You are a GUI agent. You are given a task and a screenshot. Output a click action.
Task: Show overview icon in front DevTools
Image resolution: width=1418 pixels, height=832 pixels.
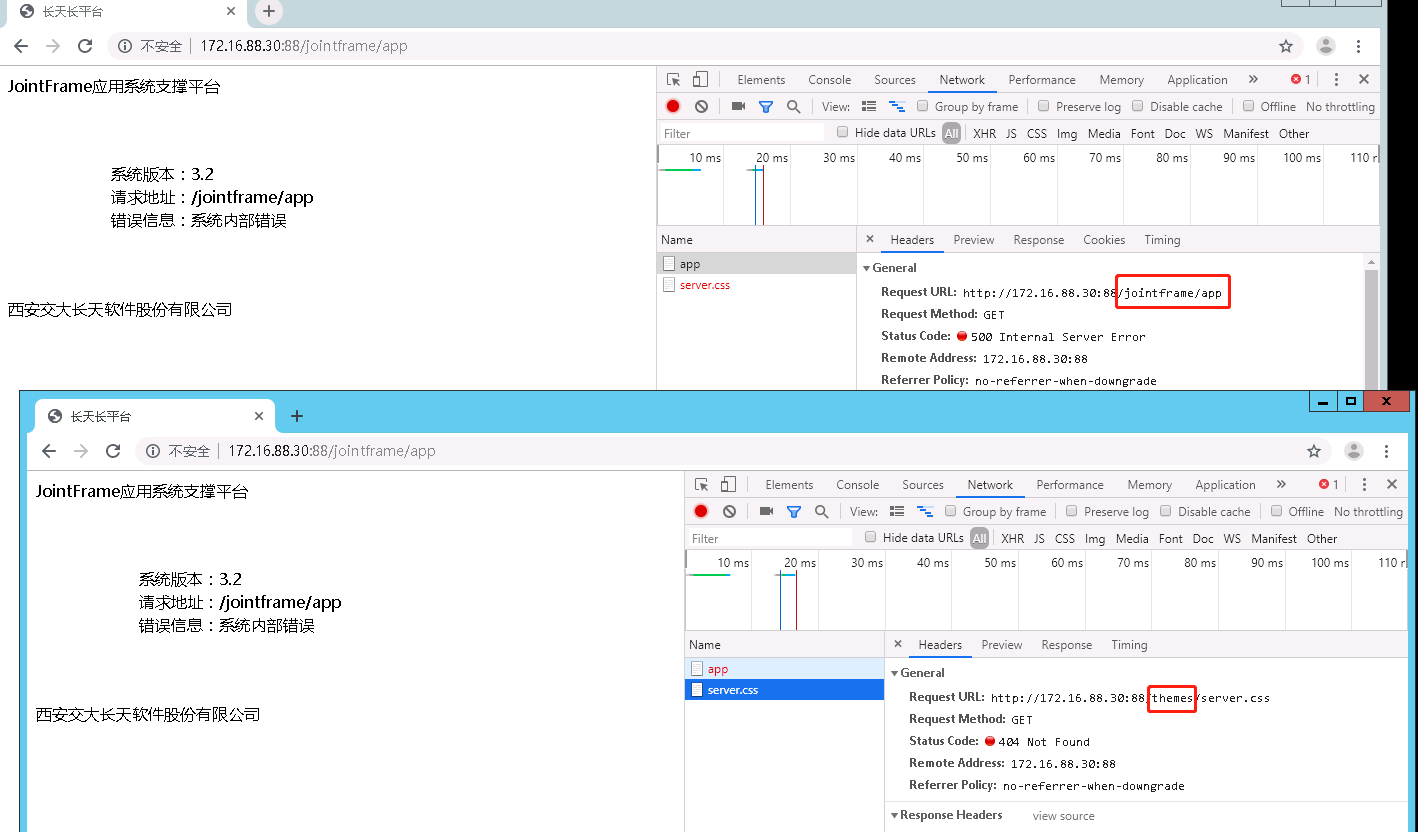[x=925, y=511]
